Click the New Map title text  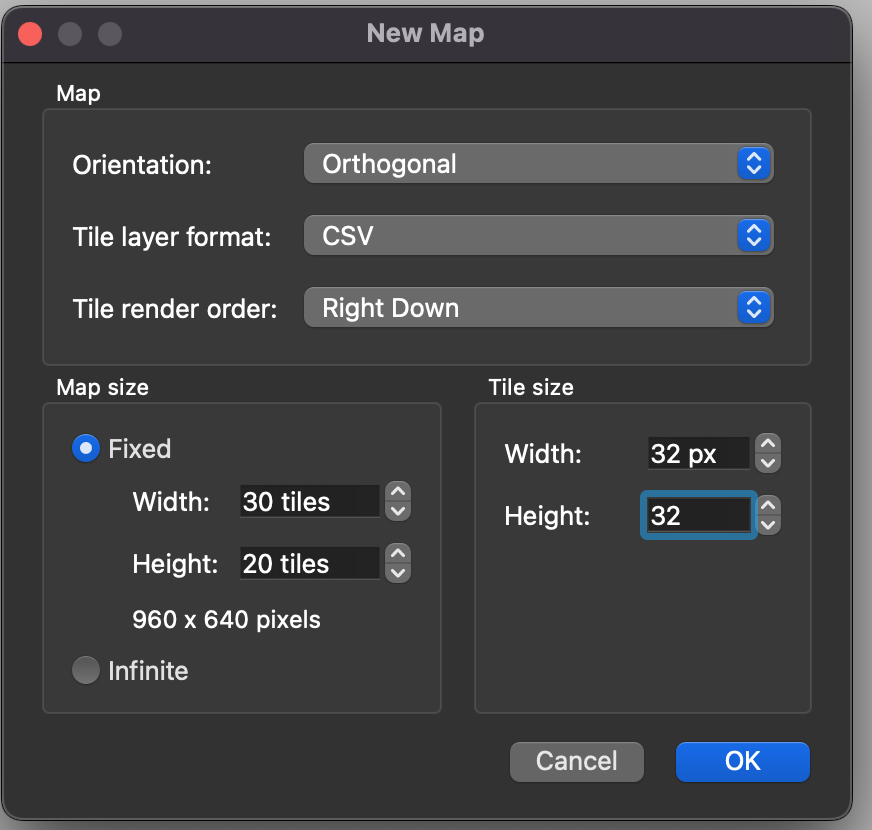(425, 33)
